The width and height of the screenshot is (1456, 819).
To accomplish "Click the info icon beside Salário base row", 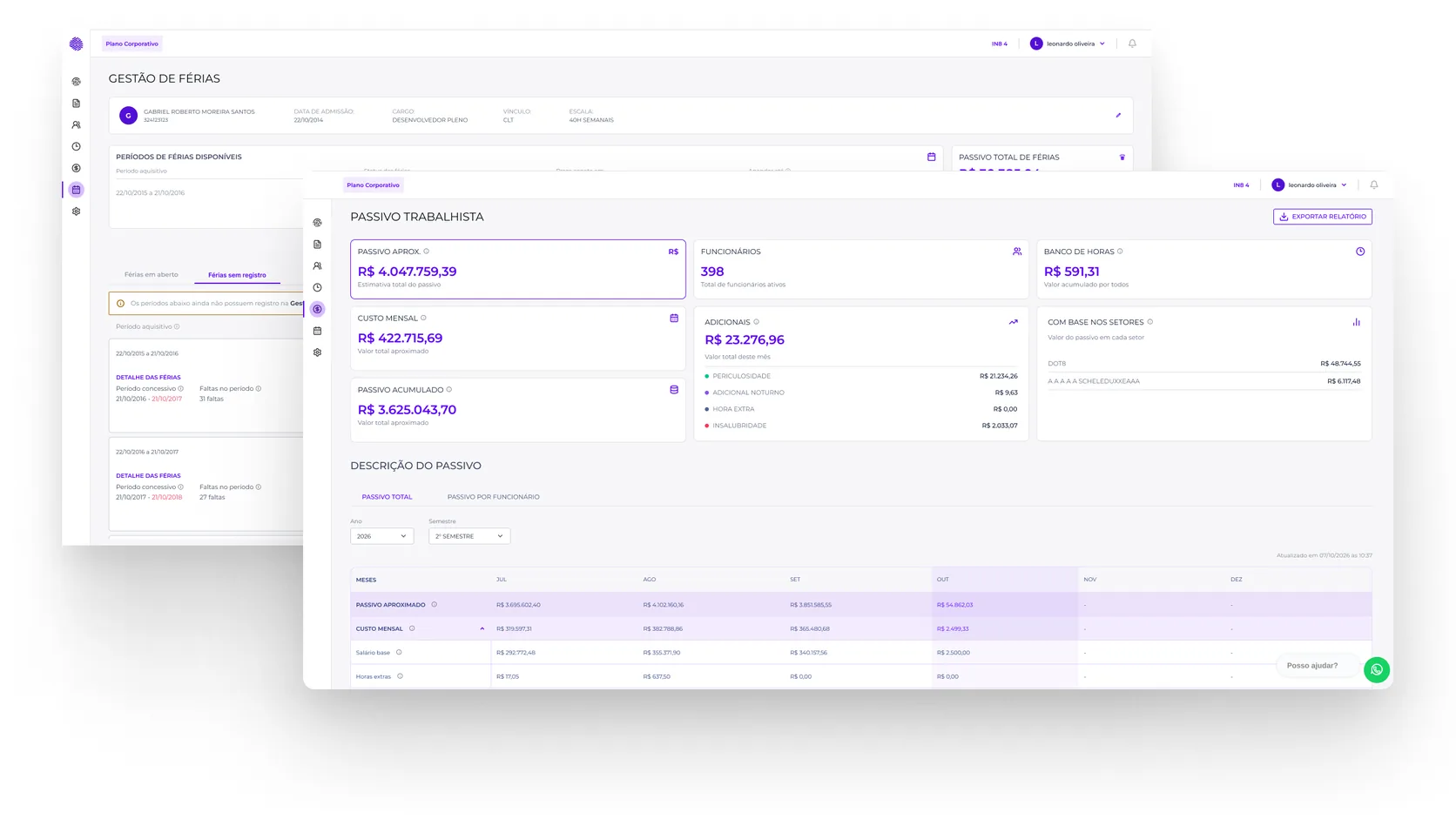I will tap(399, 652).
